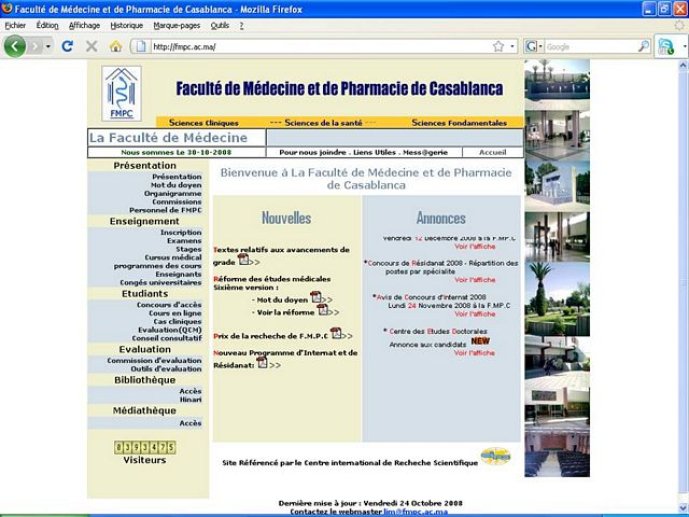Click Voir l'affiche under Concours d'Internat

tap(475, 314)
